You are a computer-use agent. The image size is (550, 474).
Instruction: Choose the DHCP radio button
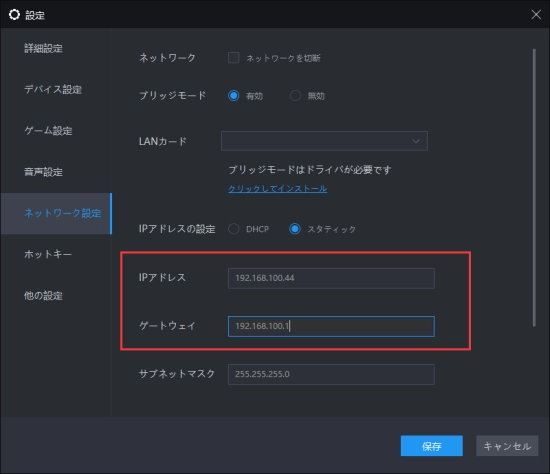click(234, 229)
